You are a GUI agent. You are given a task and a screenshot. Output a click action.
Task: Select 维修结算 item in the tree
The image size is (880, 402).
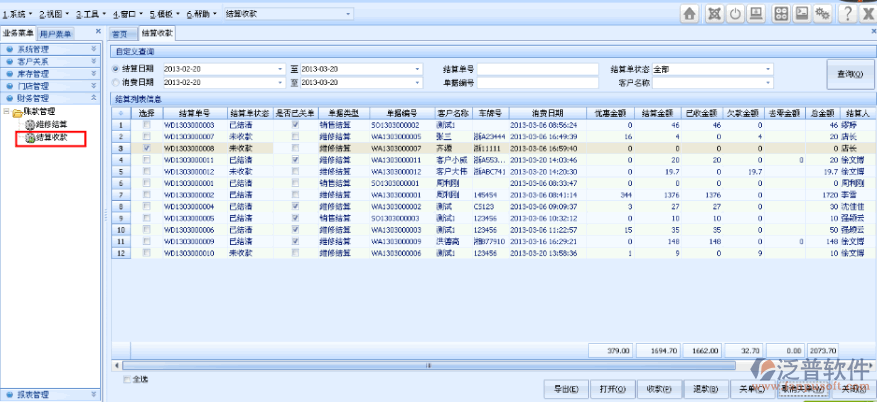pyautogui.click(x=50, y=124)
